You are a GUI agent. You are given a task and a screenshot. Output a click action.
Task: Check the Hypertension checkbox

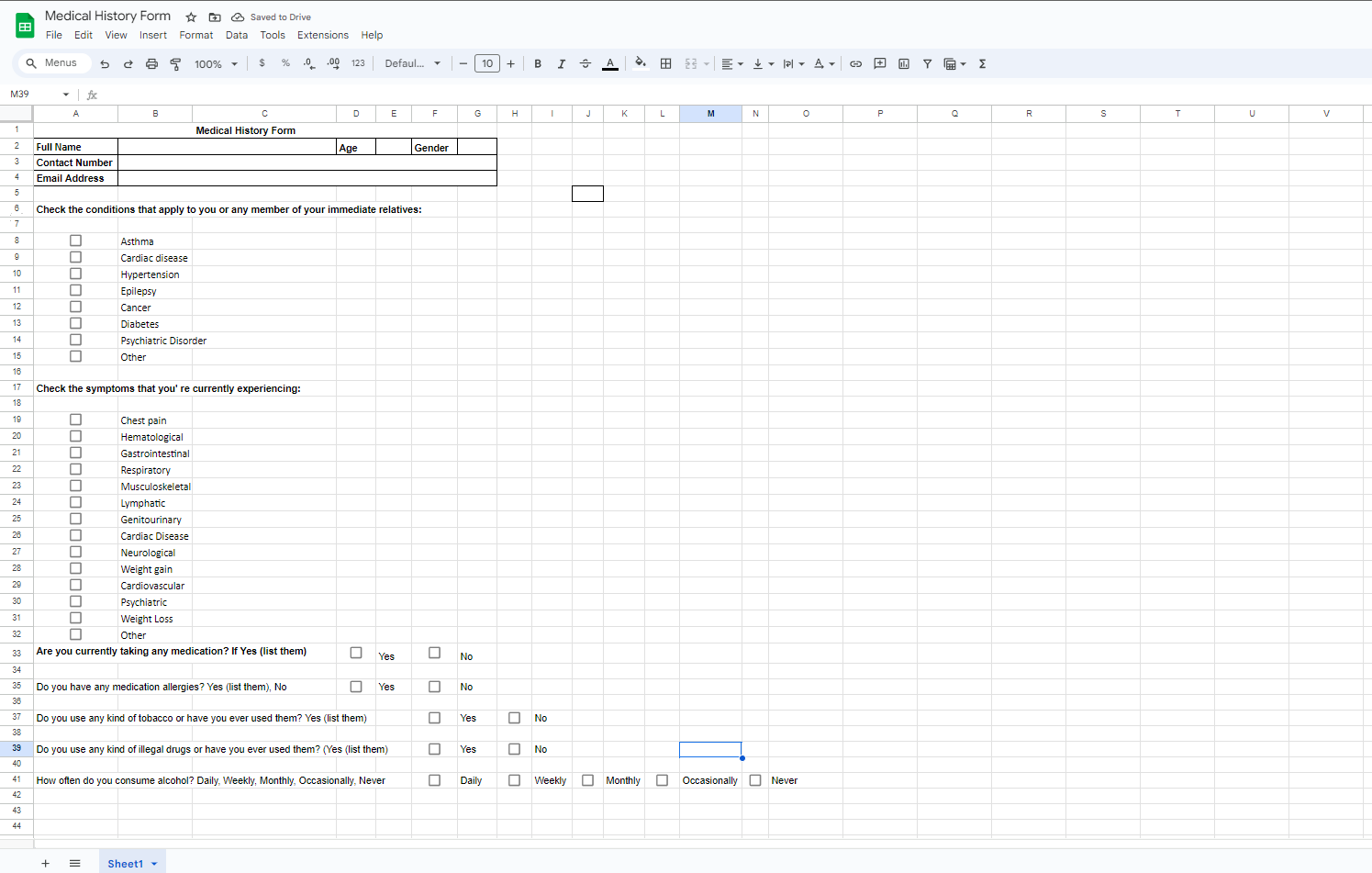pos(75,274)
